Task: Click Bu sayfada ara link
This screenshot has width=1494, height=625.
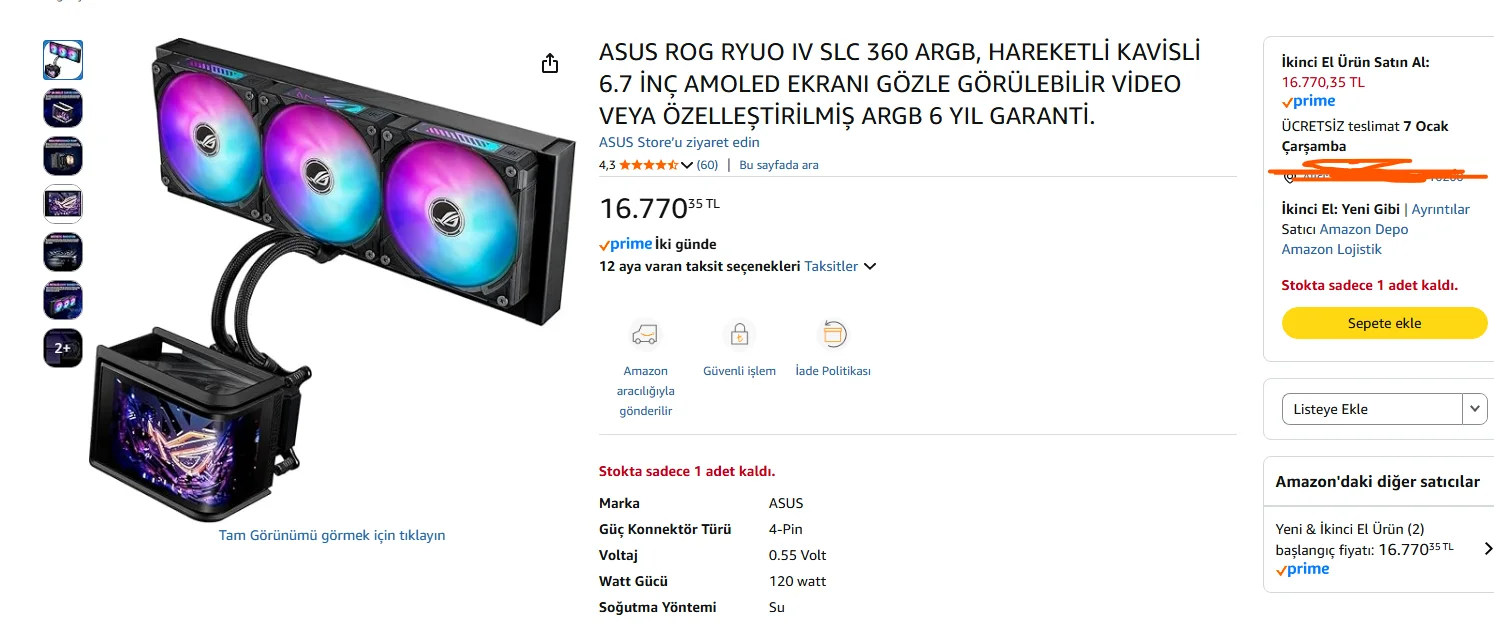Action: click(x=778, y=165)
